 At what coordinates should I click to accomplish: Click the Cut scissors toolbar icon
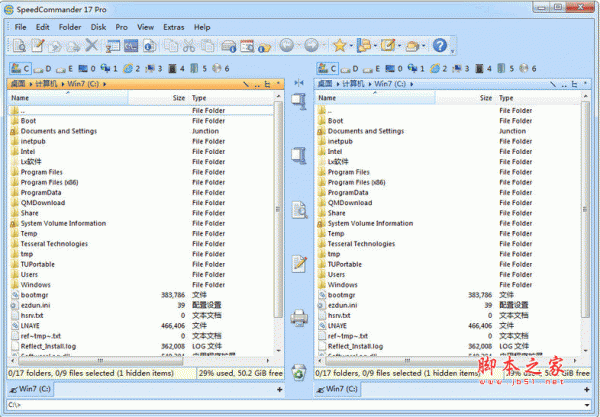(189, 46)
